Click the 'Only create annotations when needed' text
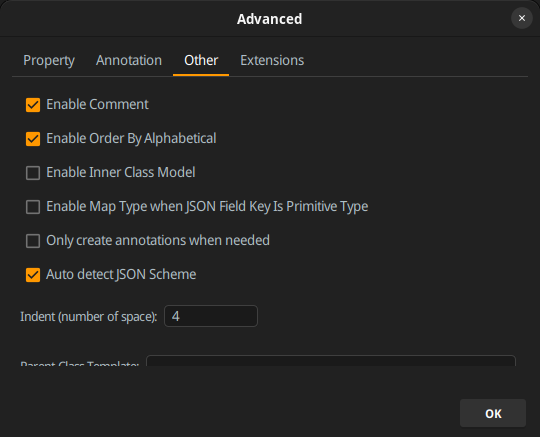Screen dimensions: 540x437 coord(158,240)
